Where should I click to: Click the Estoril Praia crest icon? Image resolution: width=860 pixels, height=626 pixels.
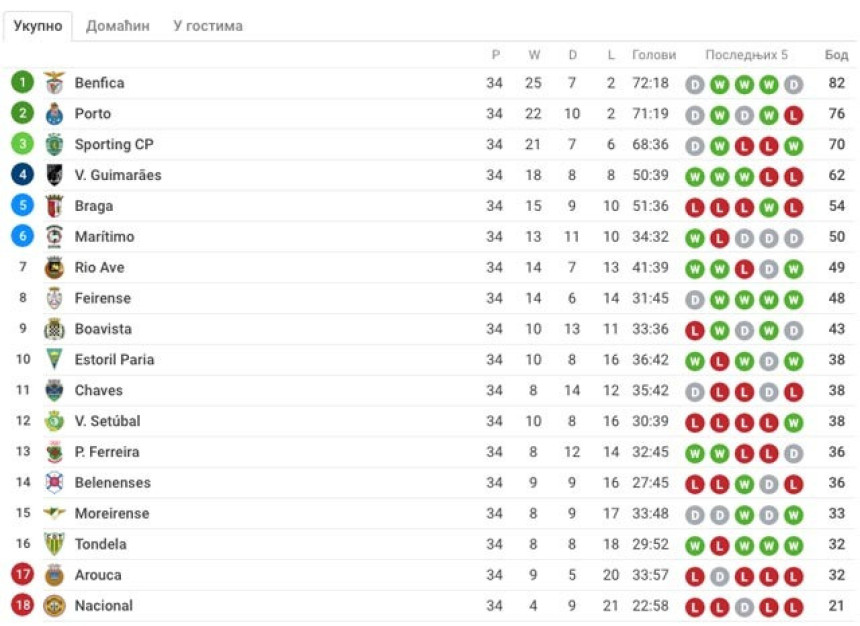[x=54, y=359]
